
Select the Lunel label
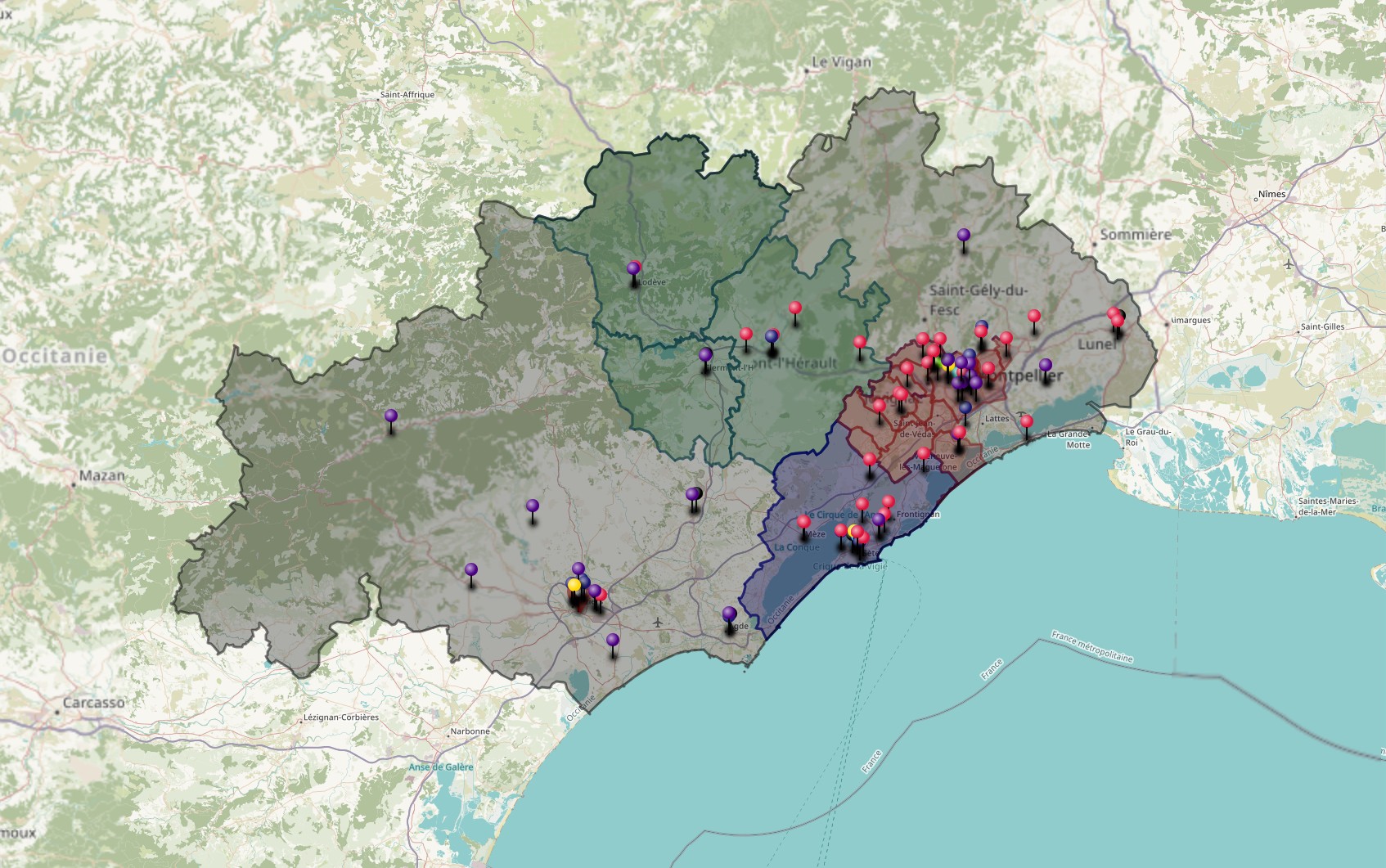(1097, 344)
